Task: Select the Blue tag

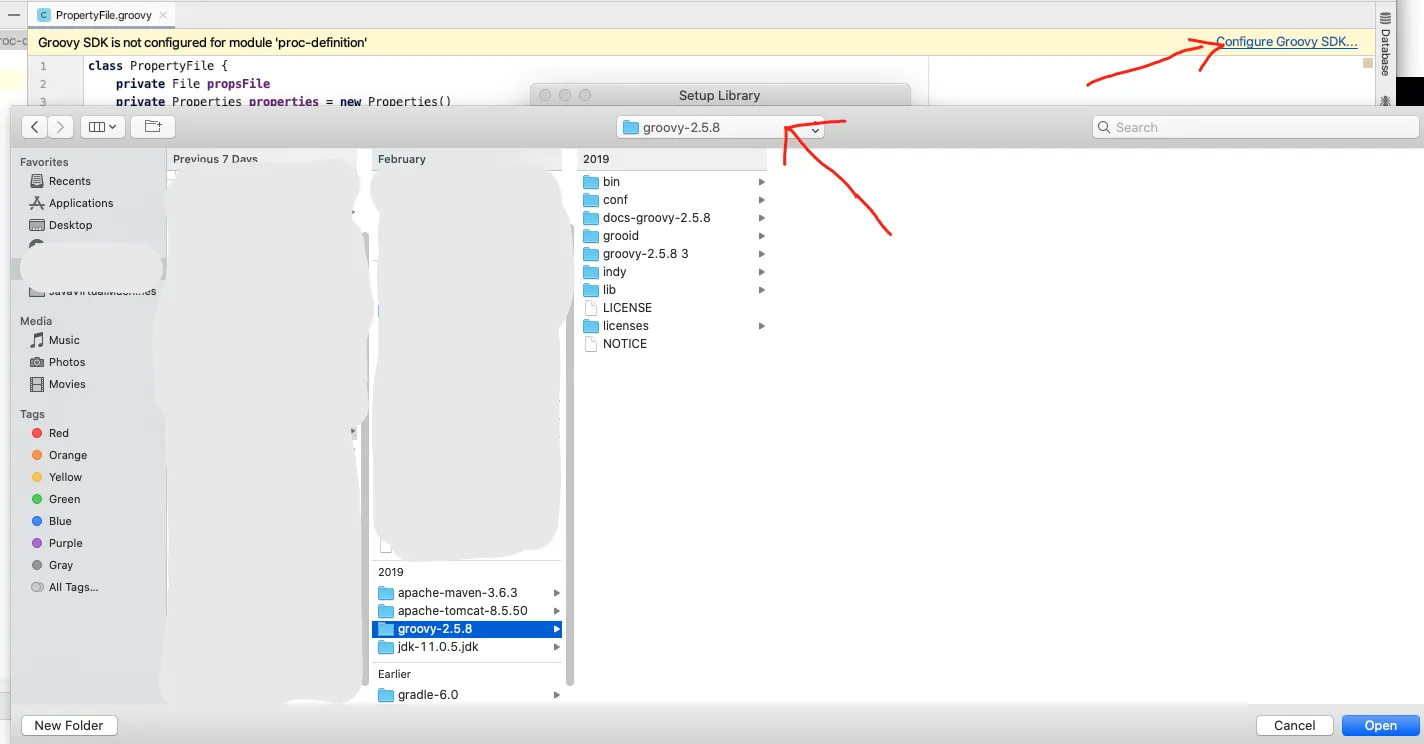Action: 60,521
